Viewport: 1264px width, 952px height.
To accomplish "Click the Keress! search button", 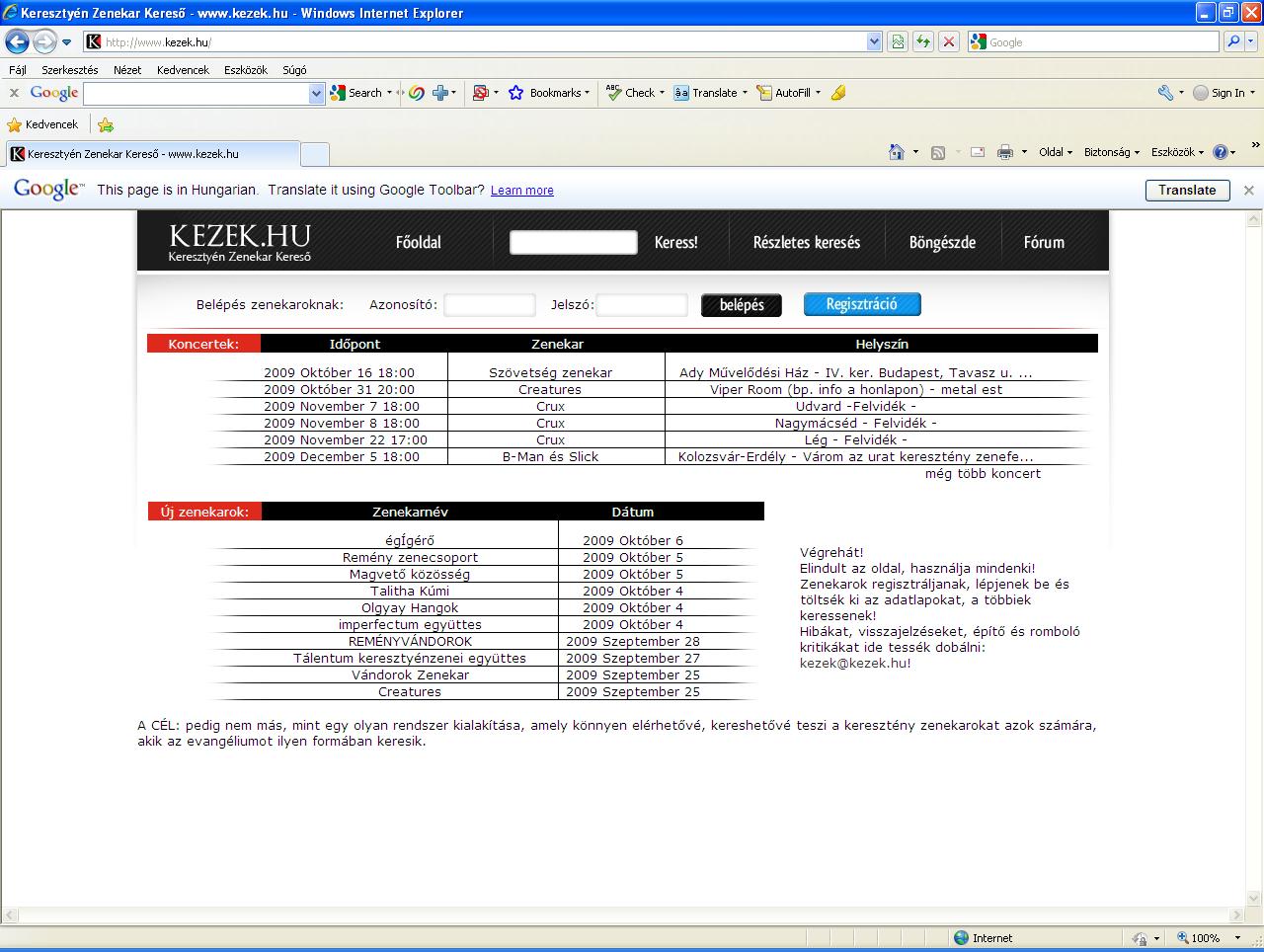I will (x=675, y=242).
